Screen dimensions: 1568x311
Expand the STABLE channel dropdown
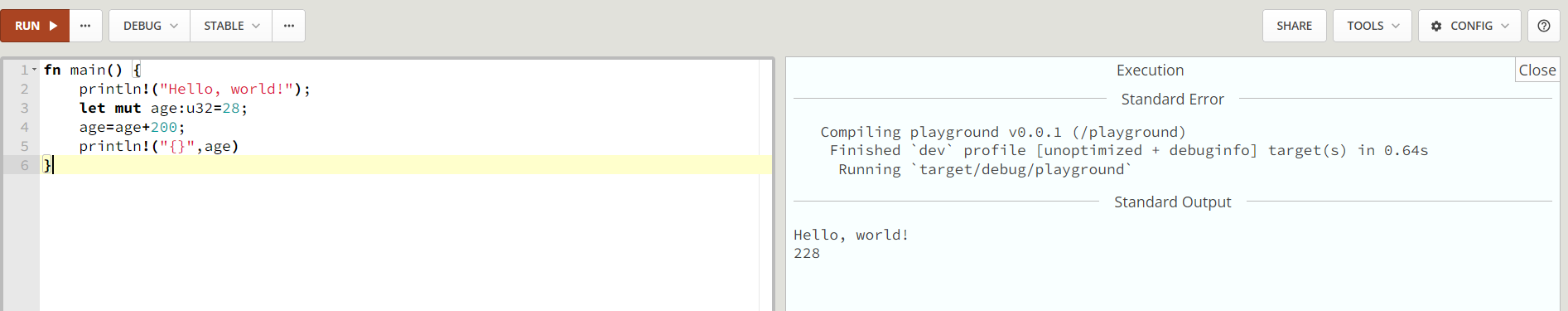tap(231, 26)
